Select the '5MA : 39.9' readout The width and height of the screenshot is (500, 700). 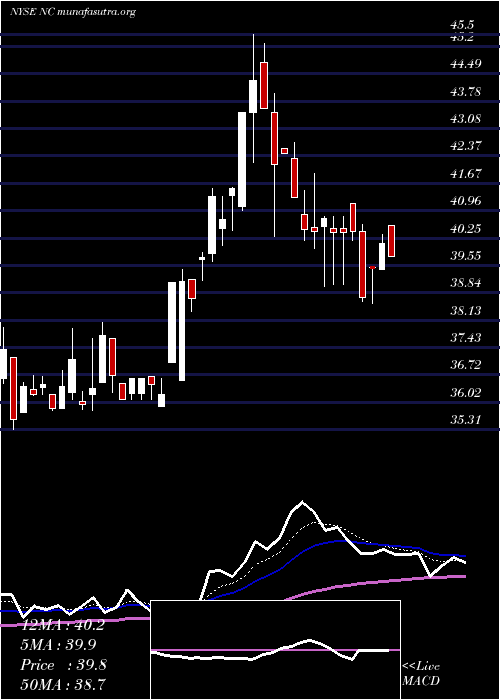click(59, 645)
